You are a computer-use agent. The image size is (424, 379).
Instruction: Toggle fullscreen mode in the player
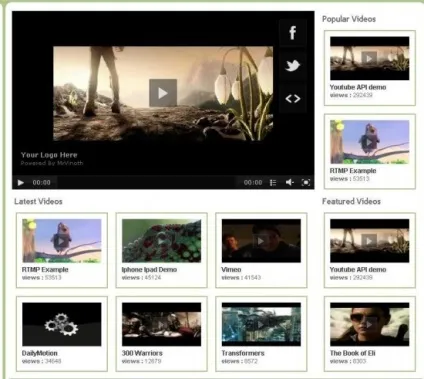pos(306,182)
